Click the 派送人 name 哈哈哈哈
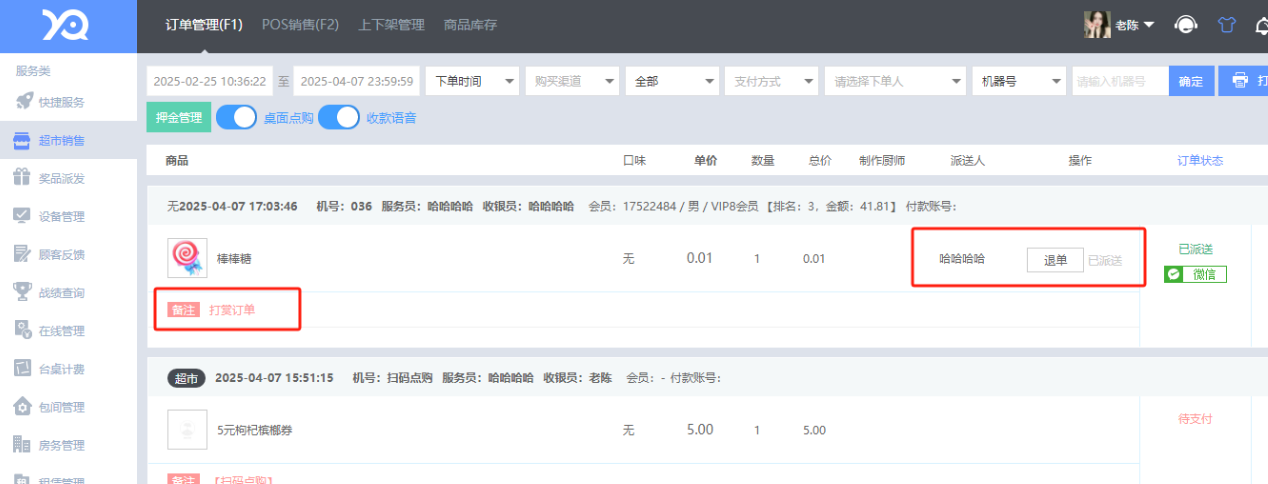 click(x=962, y=258)
